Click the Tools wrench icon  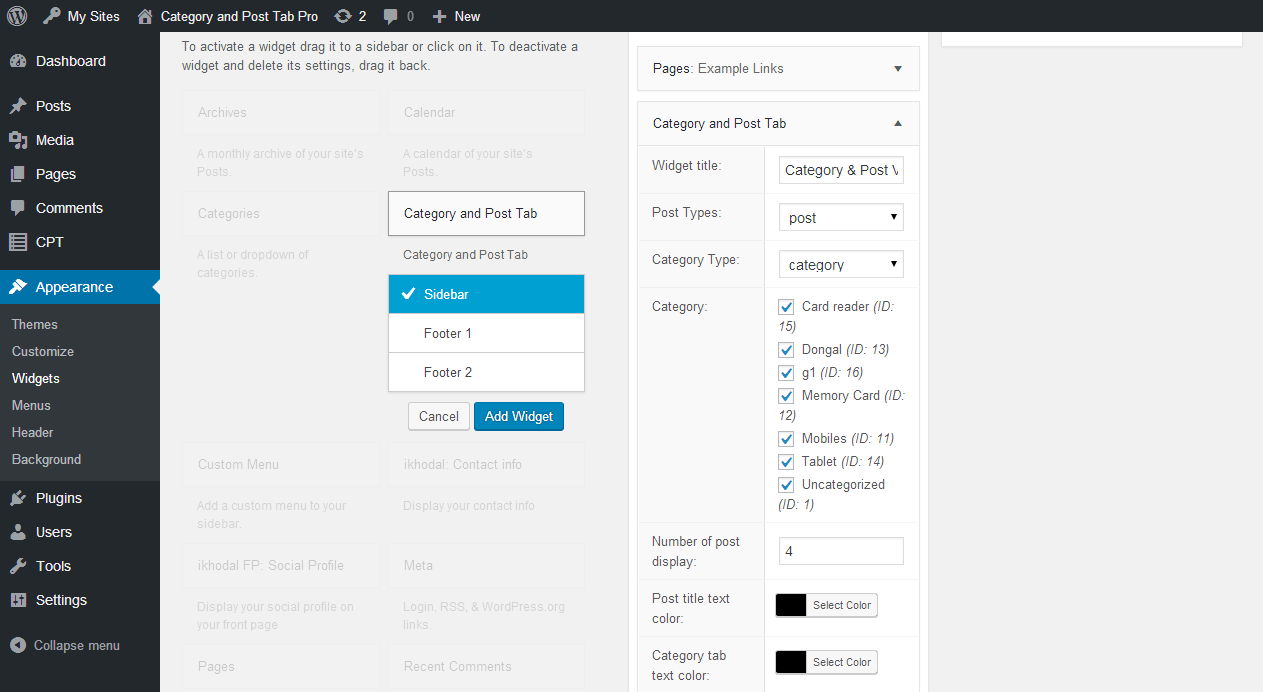click(x=18, y=566)
